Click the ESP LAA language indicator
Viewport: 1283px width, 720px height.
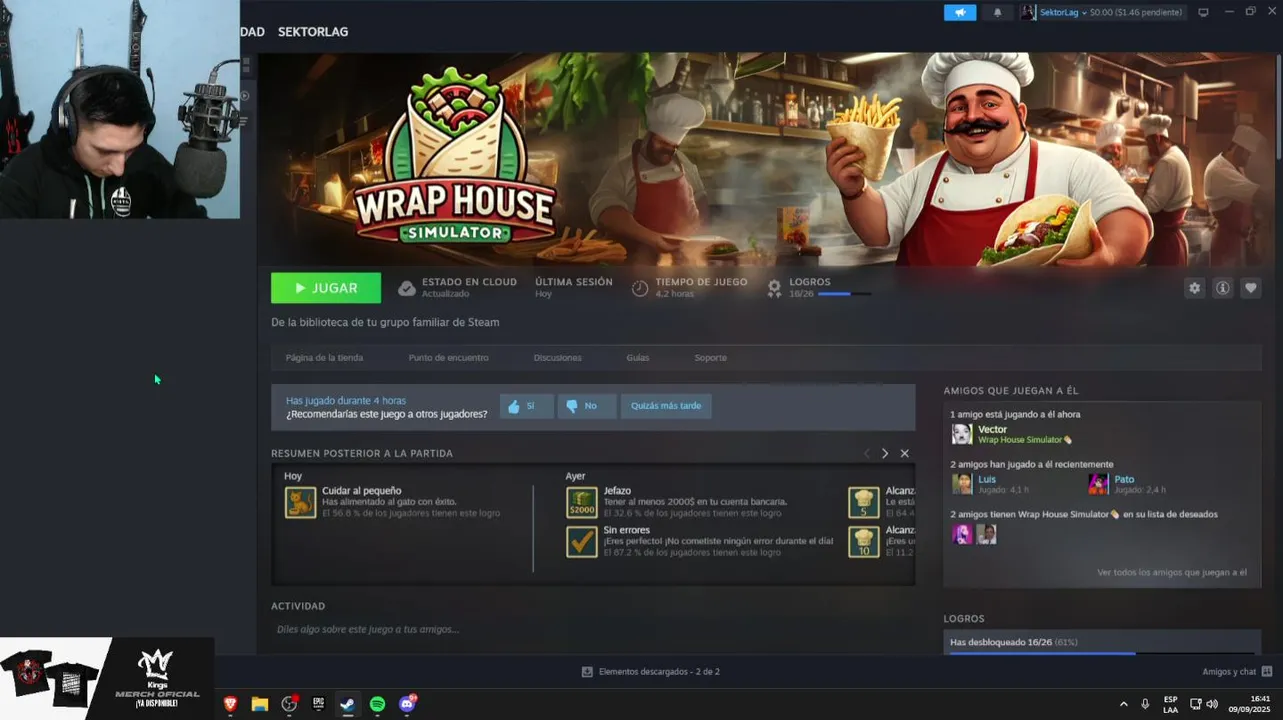point(1170,704)
